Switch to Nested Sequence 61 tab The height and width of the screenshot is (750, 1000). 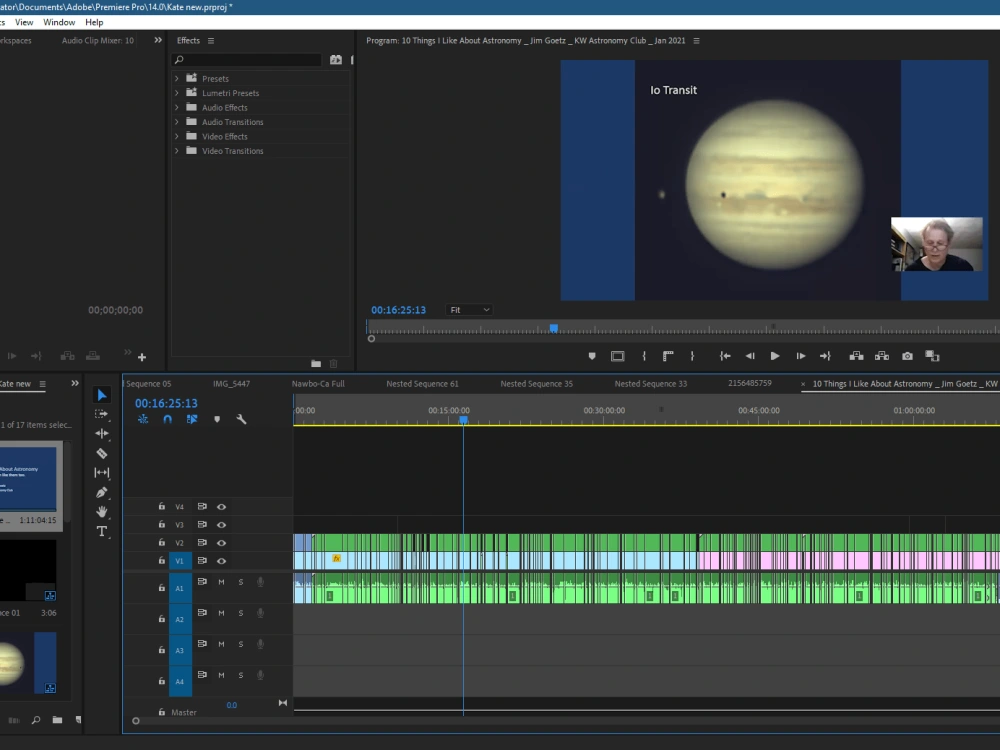click(x=422, y=384)
